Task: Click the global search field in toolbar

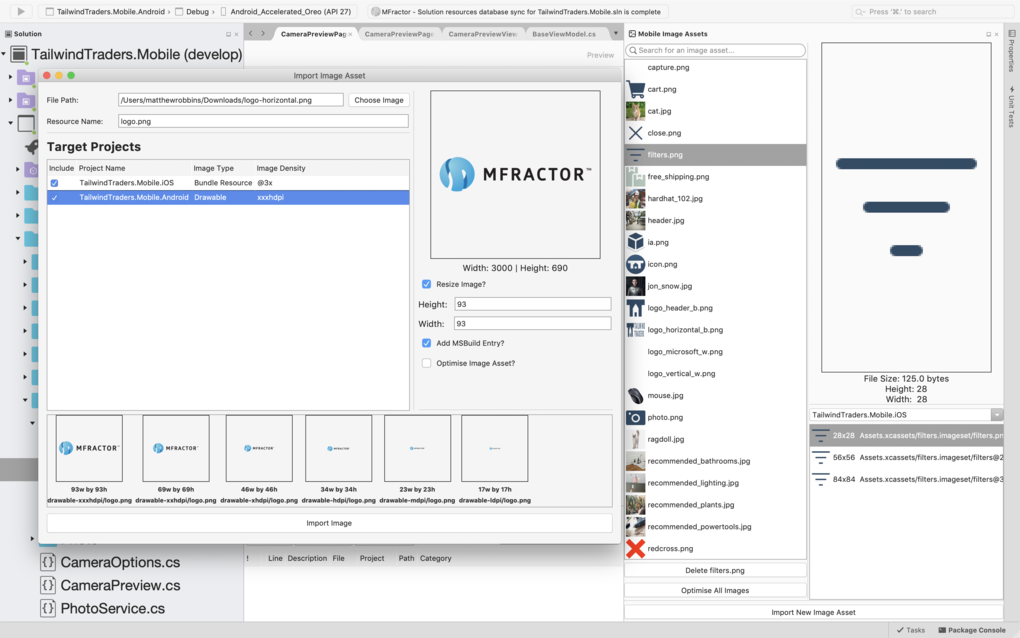Action: (932, 12)
